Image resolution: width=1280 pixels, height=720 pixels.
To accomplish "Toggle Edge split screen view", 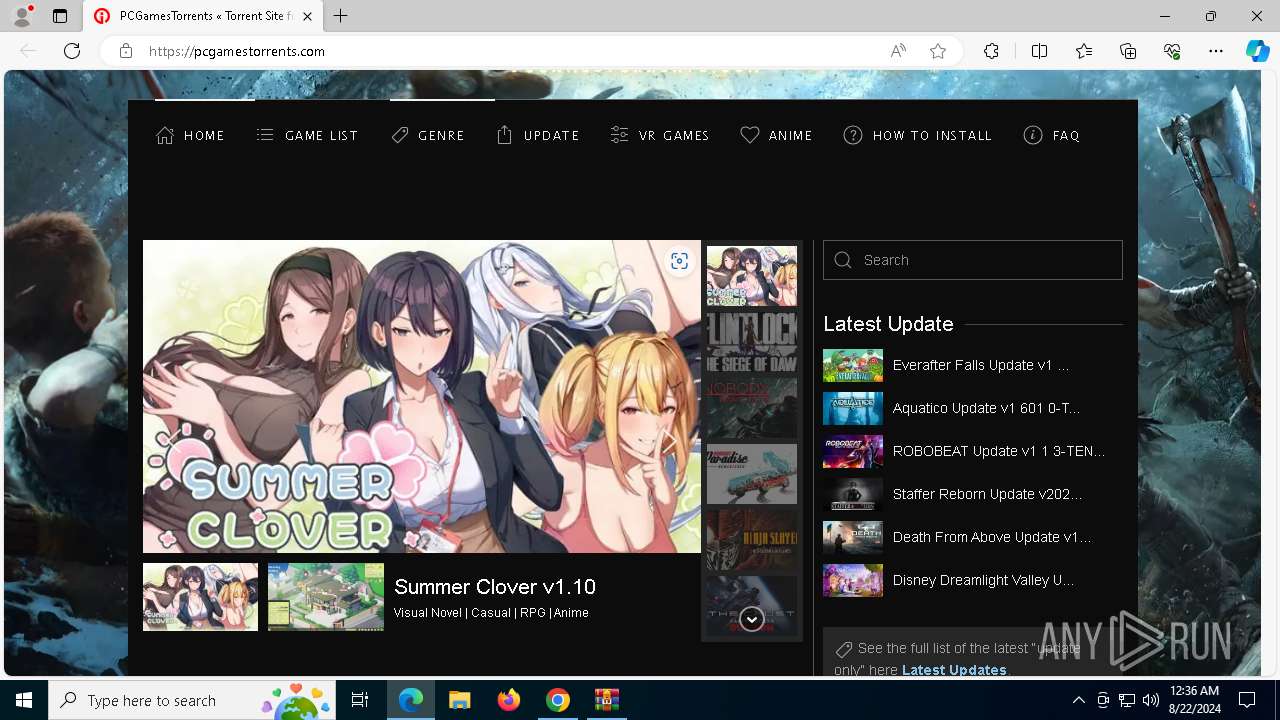I will (1039, 51).
